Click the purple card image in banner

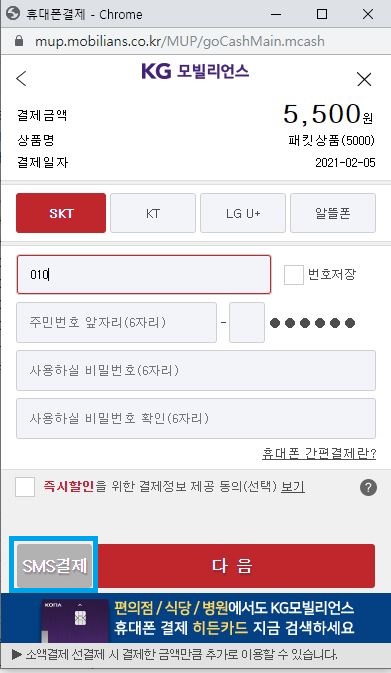(x=75, y=620)
